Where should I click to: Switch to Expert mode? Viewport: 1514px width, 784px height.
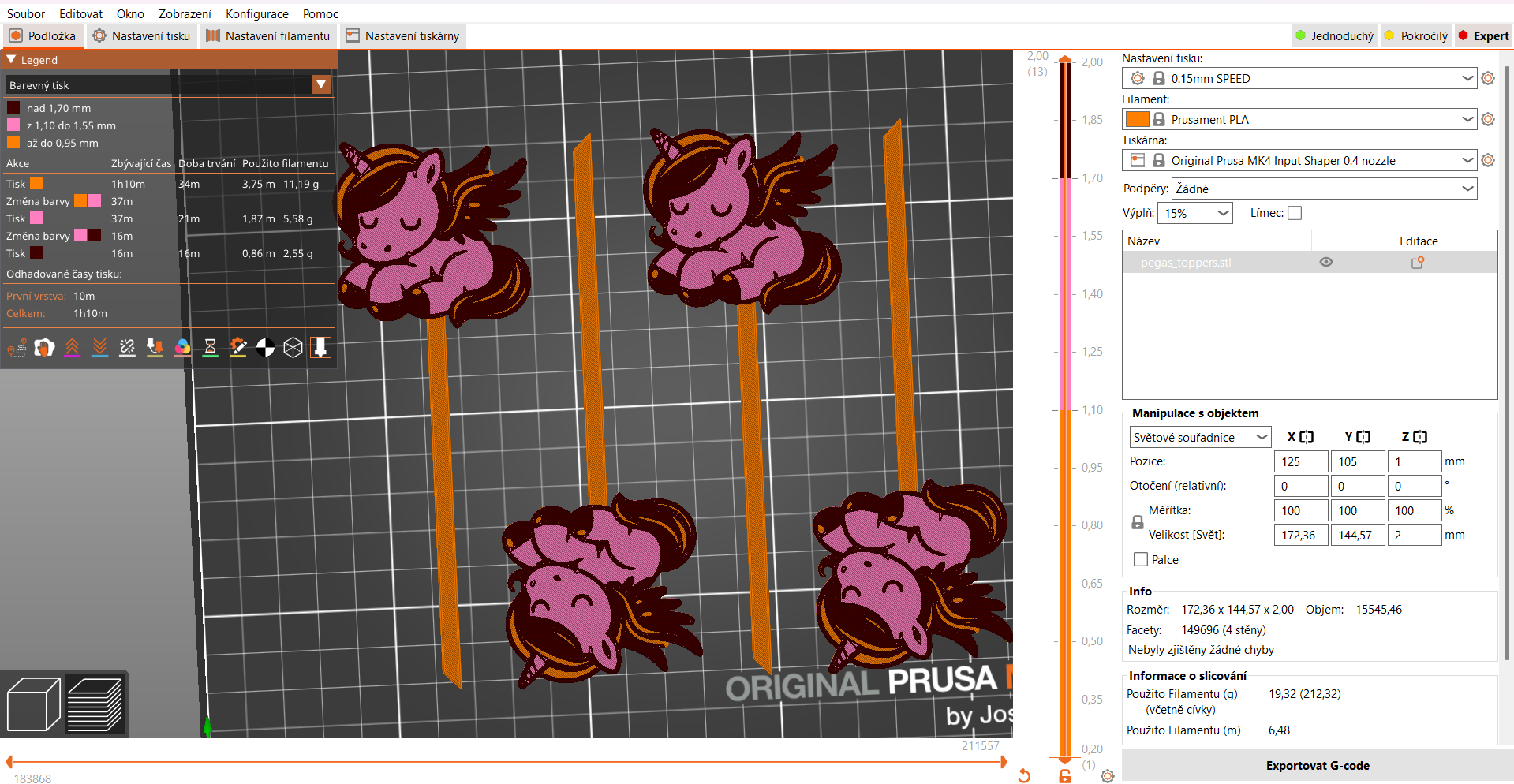1483,36
